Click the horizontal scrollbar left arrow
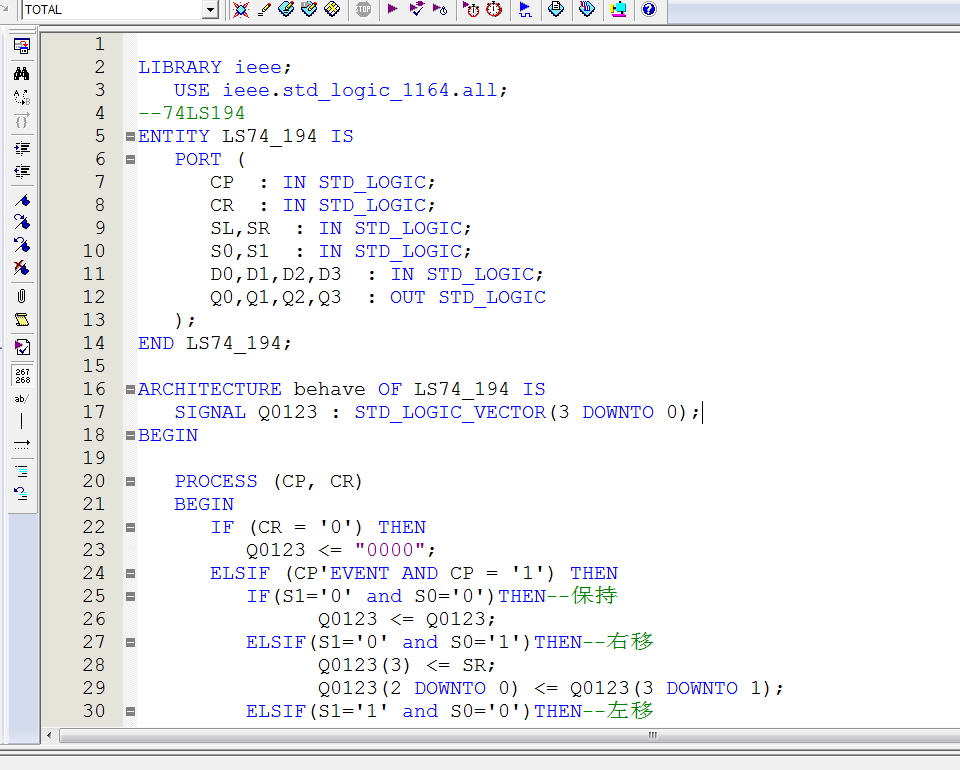Viewport: 960px width, 770px height. [50, 735]
